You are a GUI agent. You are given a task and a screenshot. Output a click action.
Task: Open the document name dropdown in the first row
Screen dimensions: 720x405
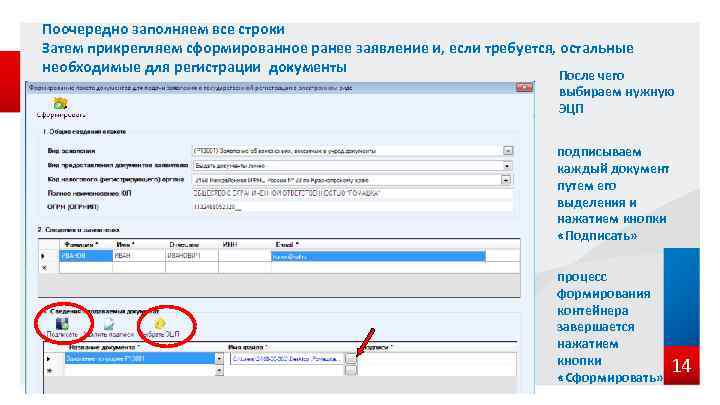(219, 359)
